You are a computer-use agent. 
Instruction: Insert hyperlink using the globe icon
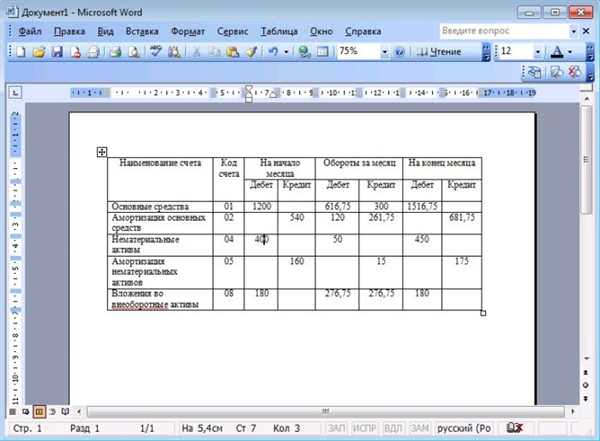(304, 52)
